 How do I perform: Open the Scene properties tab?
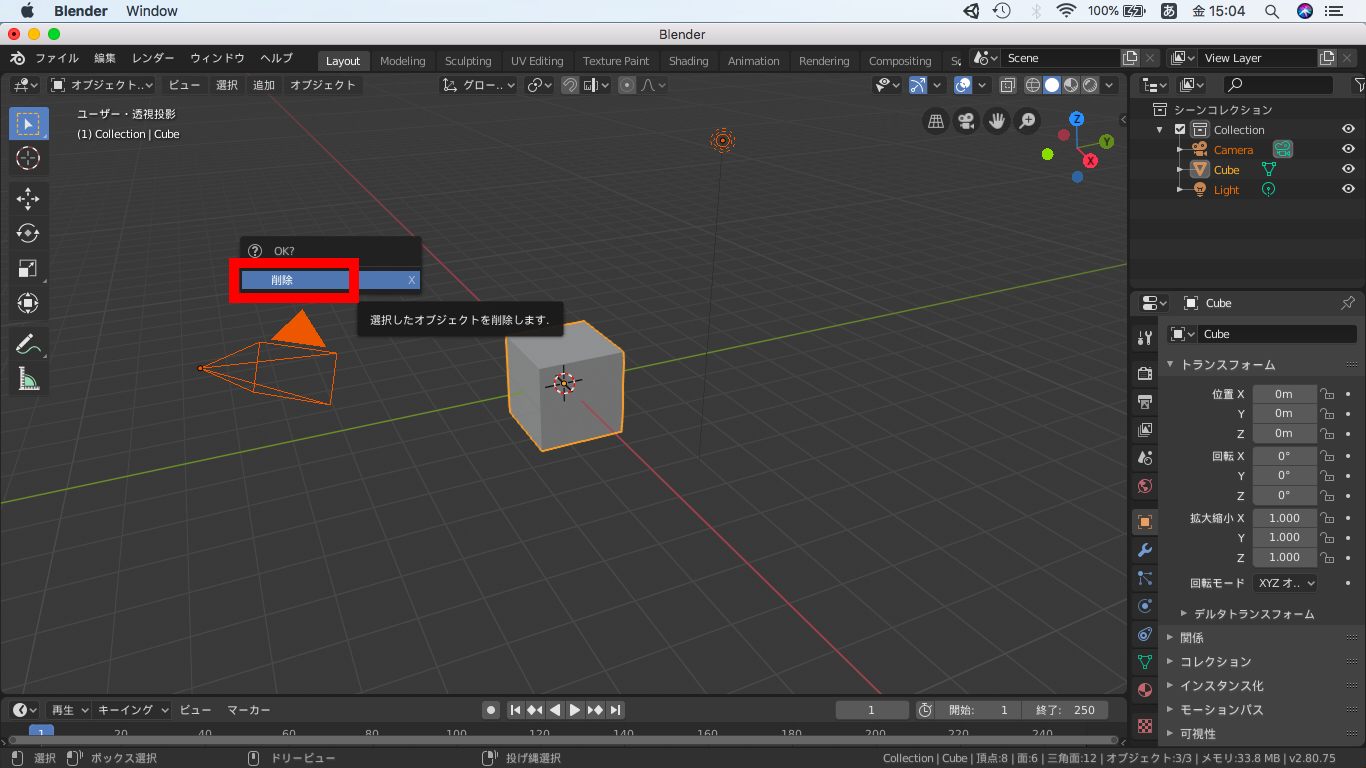(1145, 457)
